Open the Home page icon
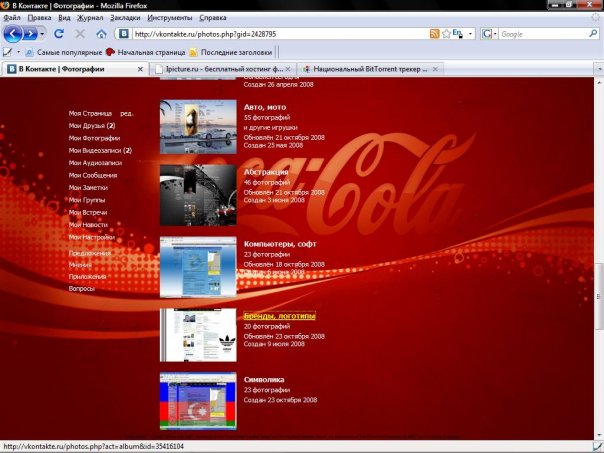The height and width of the screenshot is (453, 604). tap(101, 34)
